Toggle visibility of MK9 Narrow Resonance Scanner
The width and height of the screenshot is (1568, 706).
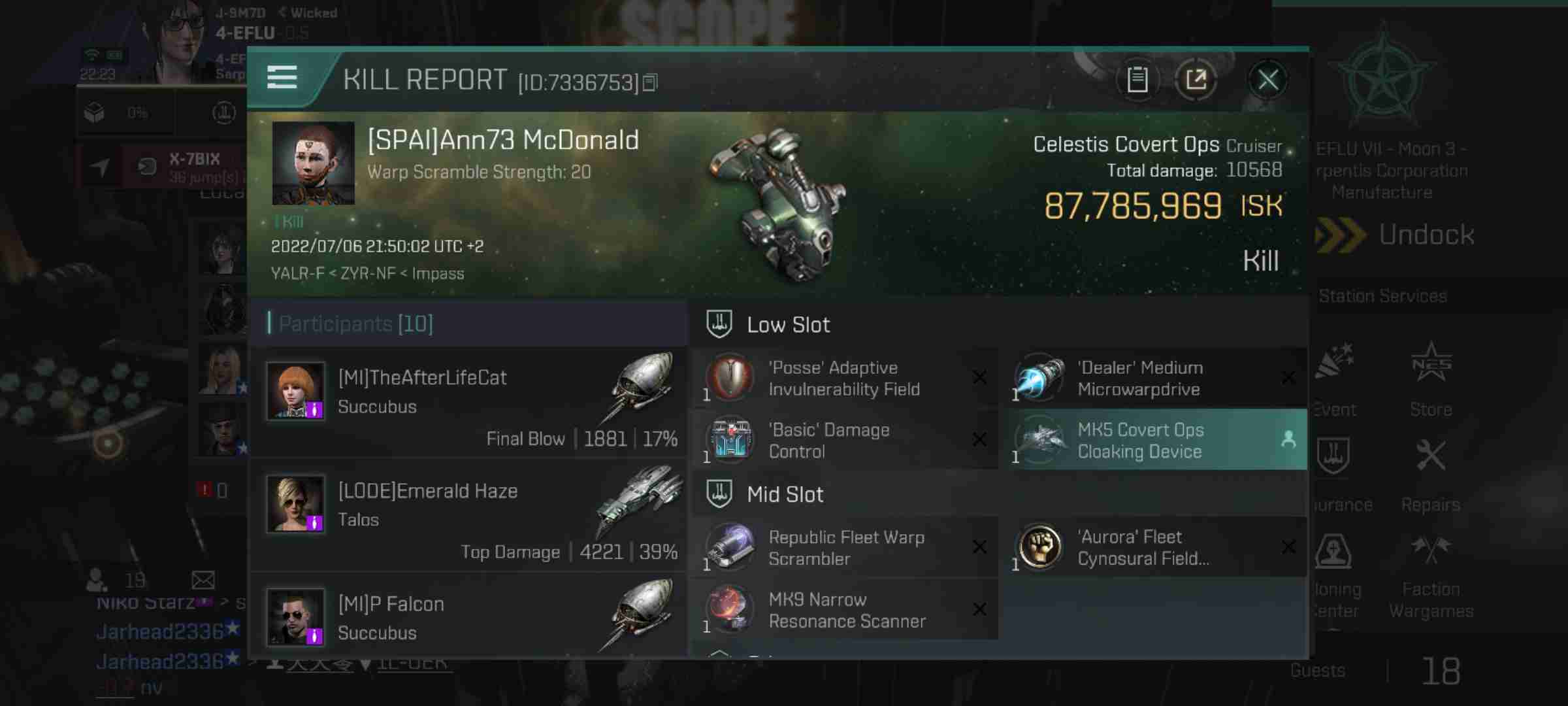click(x=979, y=608)
